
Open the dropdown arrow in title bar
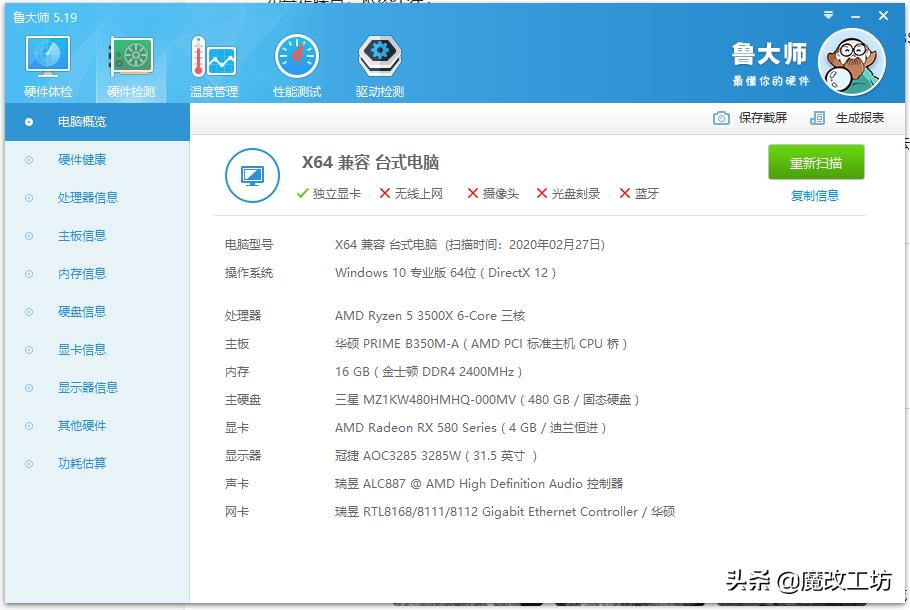coord(828,16)
